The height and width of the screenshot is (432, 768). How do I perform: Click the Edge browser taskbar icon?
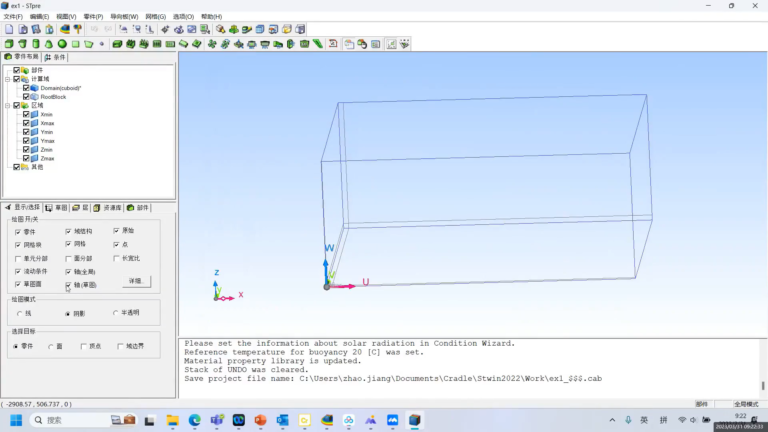tap(194, 420)
